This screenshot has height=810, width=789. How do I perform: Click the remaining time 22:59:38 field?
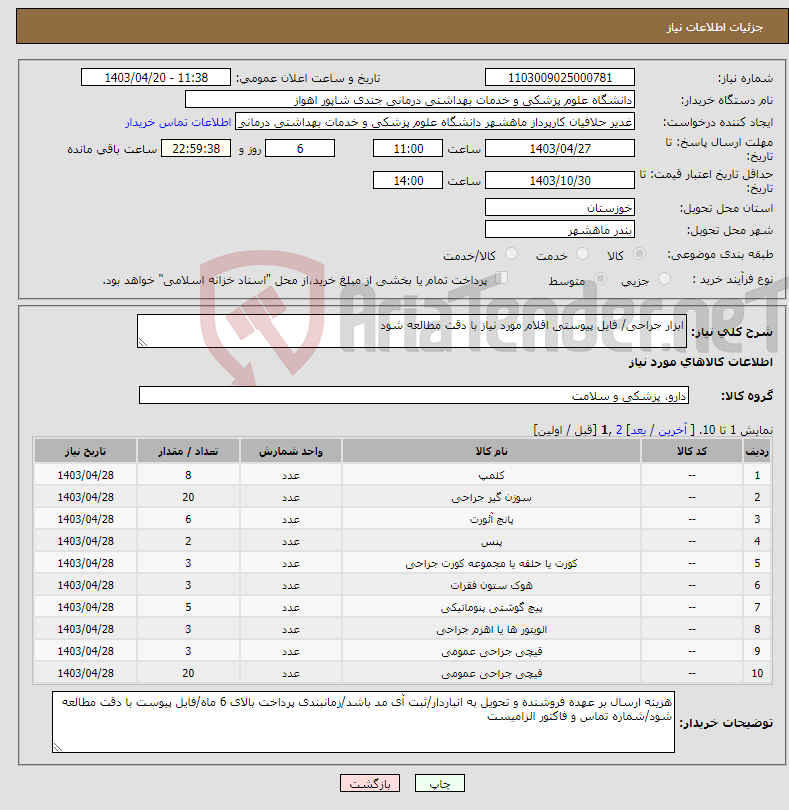(x=196, y=149)
